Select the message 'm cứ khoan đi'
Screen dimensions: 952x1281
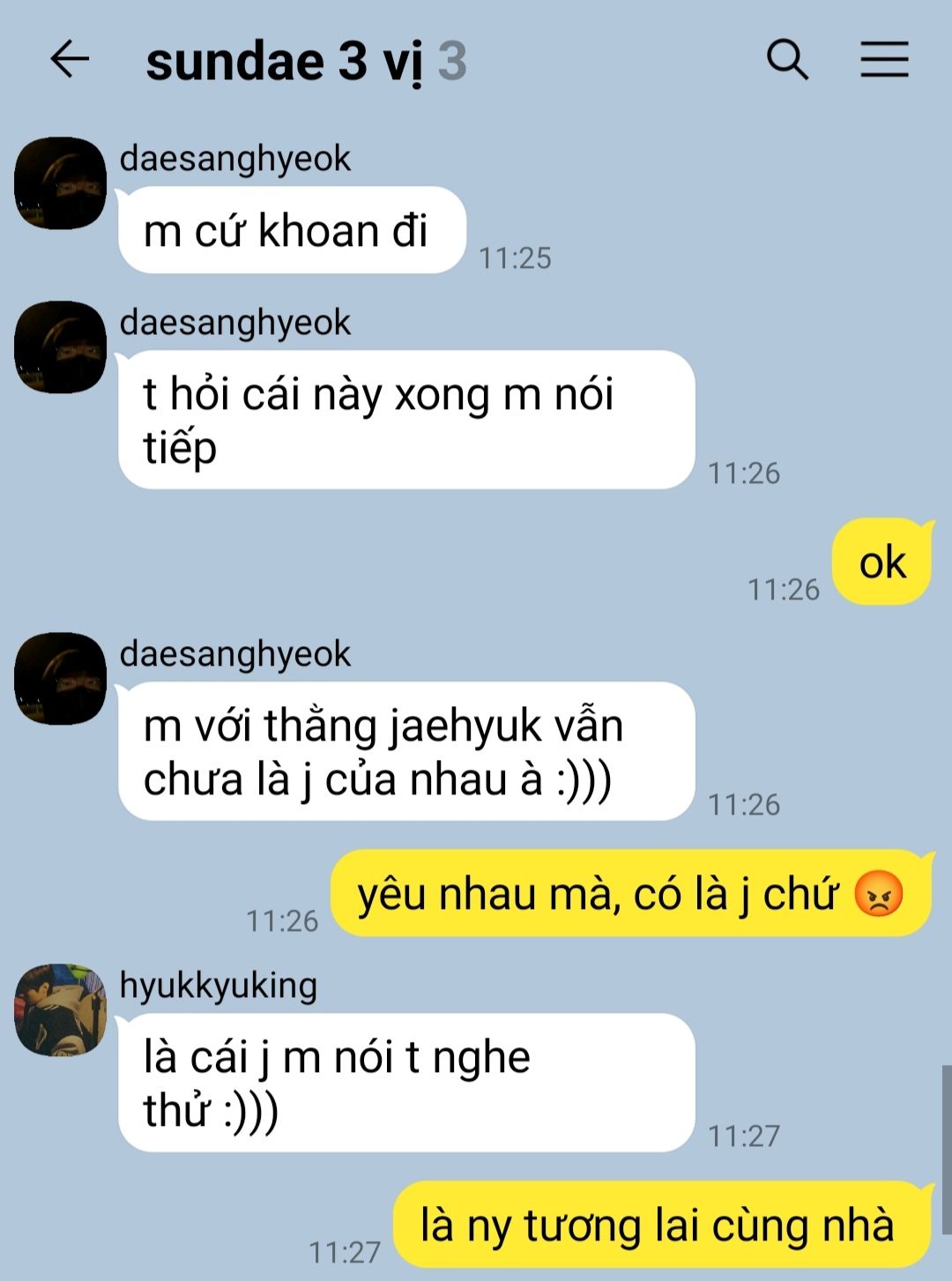pos(292,230)
